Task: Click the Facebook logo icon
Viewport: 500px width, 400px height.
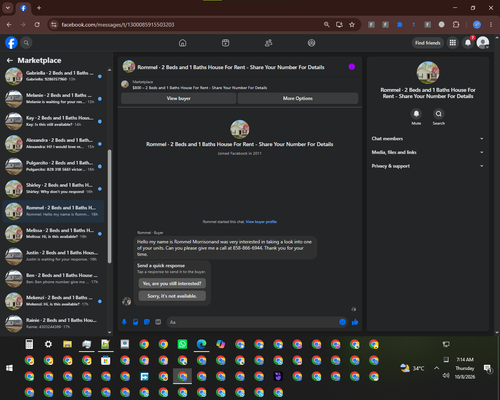Action: (11, 43)
